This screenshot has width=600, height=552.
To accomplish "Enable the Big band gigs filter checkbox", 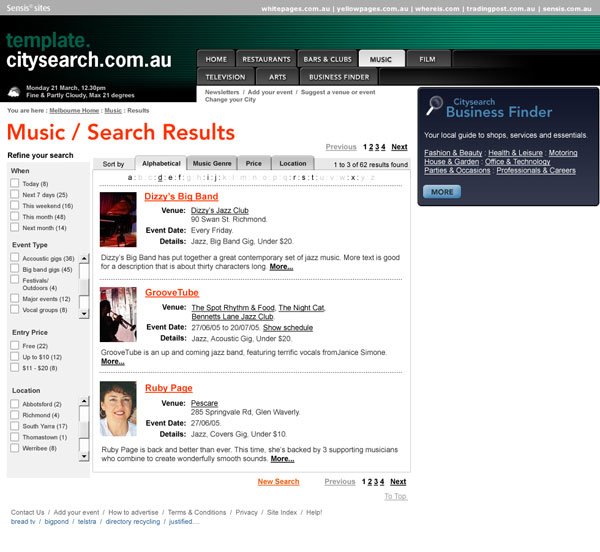I will [x=14, y=269].
